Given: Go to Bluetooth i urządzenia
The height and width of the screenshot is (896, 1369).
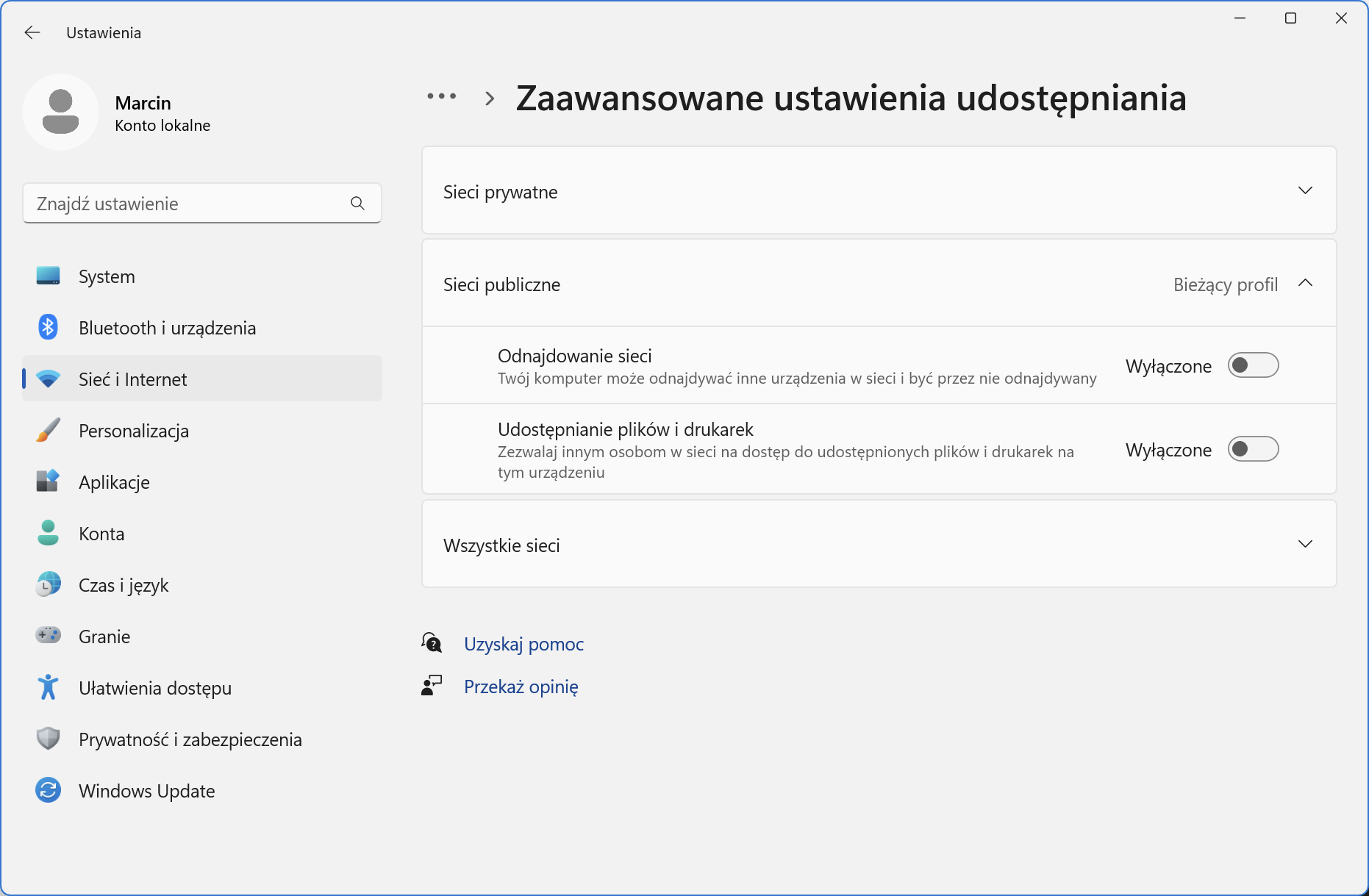Looking at the screenshot, I should click(x=202, y=328).
